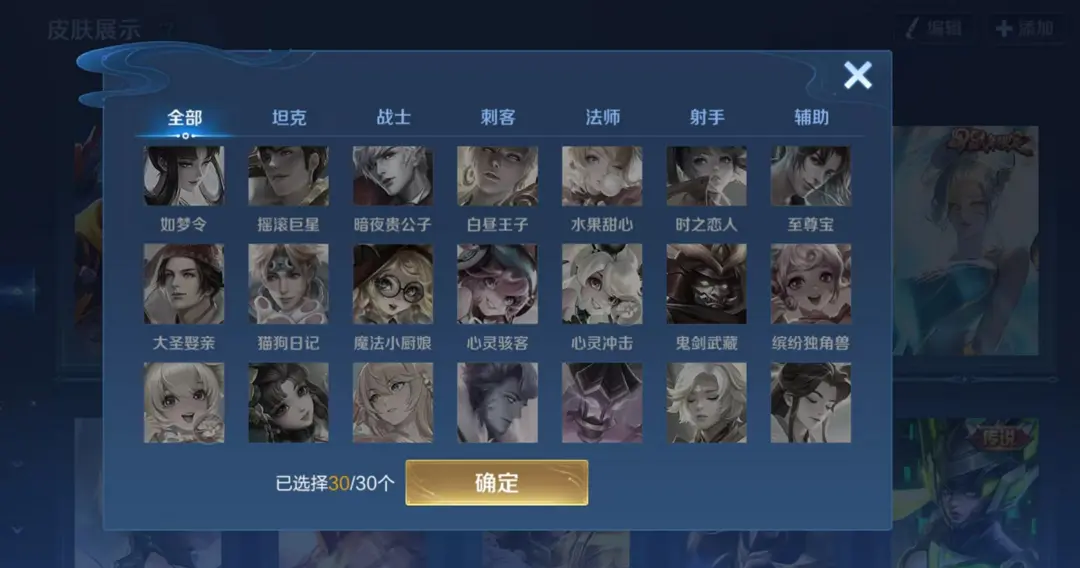This screenshot has width=1080, height=568.
Task: Switch to the 法师 tab
Action: point(603,118)
